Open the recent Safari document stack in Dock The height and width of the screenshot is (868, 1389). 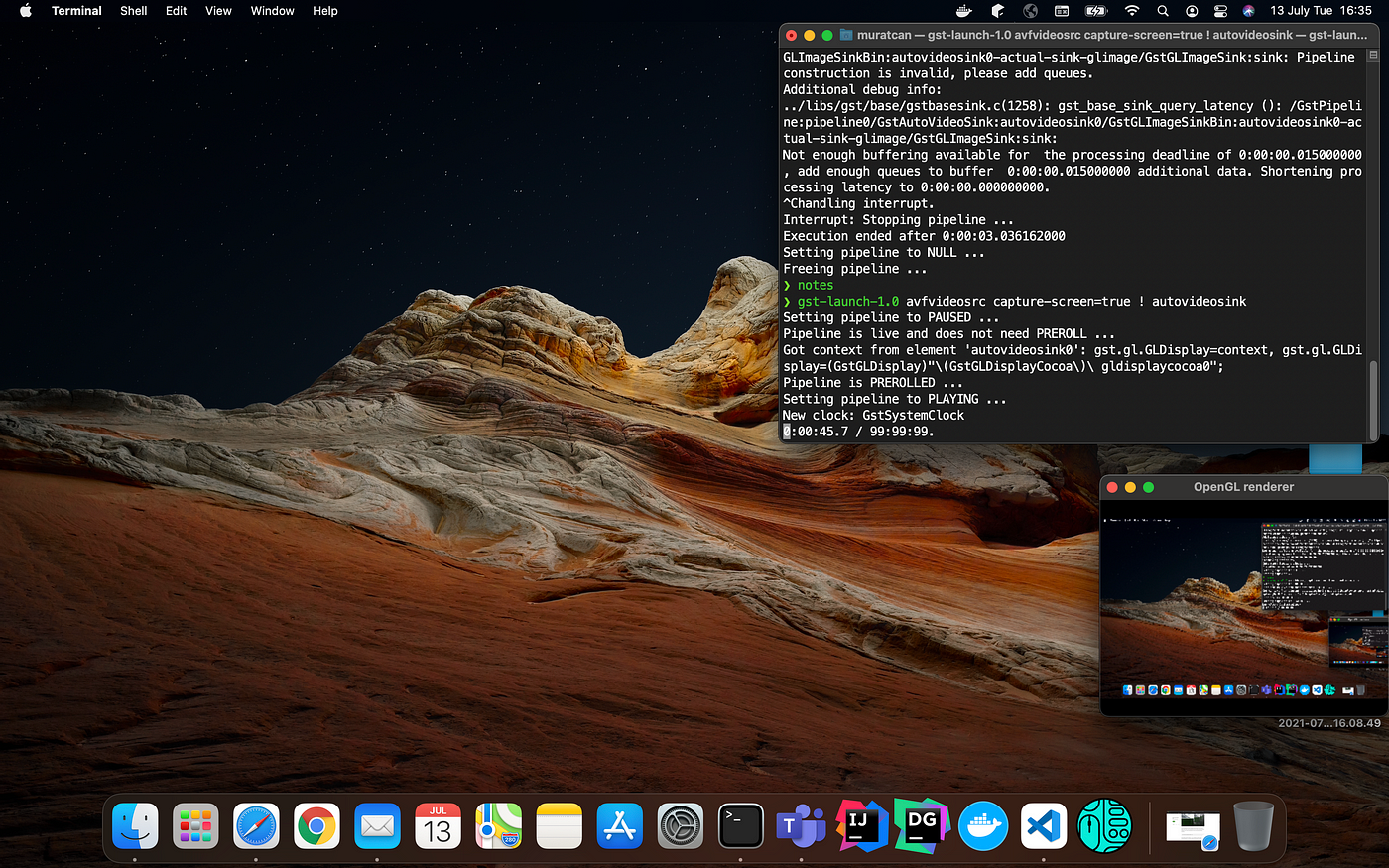click(x=1193, y=829)
